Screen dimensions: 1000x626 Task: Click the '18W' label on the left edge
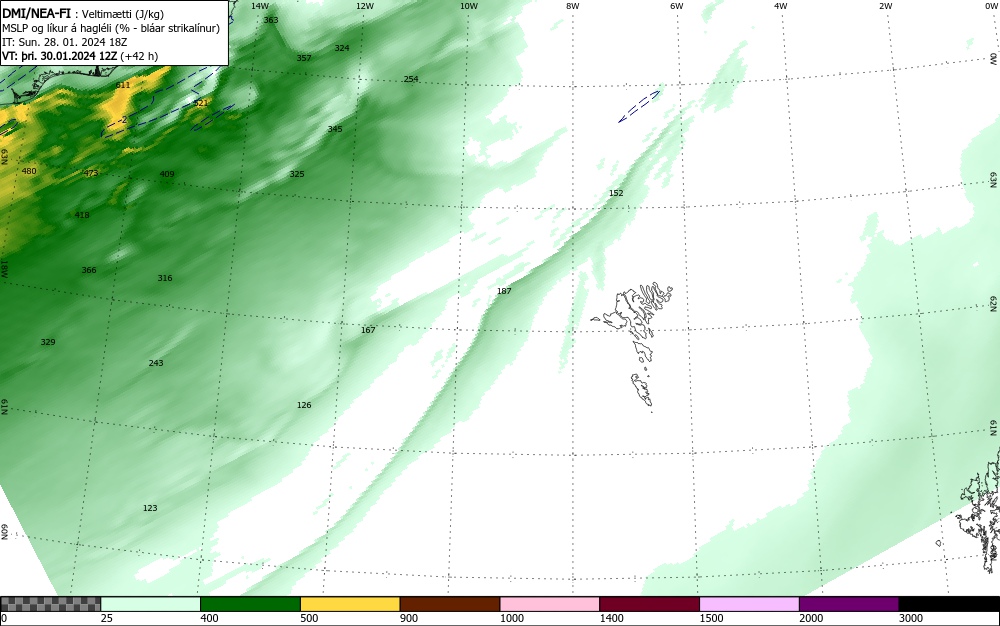pyautogui.click(x=4, y=268)
